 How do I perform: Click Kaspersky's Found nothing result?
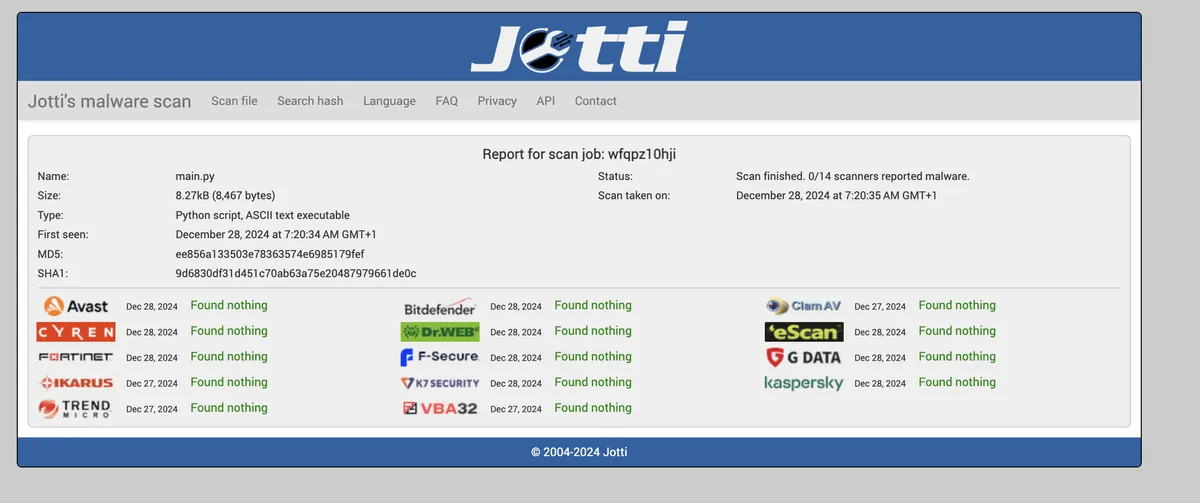957,382
